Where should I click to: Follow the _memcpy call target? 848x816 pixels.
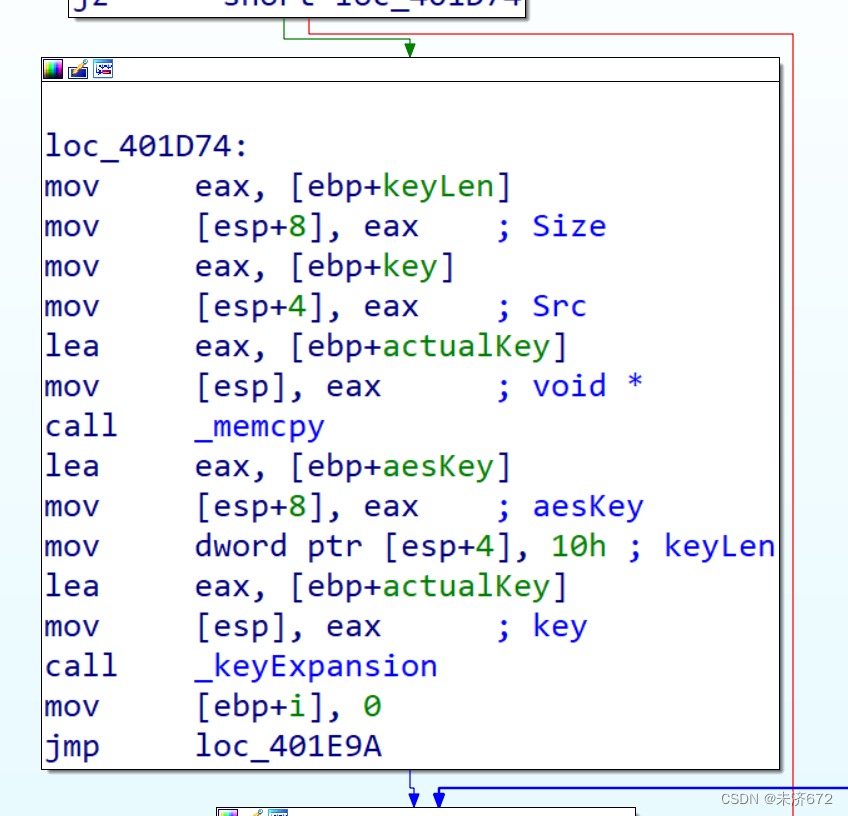[260, 427]
